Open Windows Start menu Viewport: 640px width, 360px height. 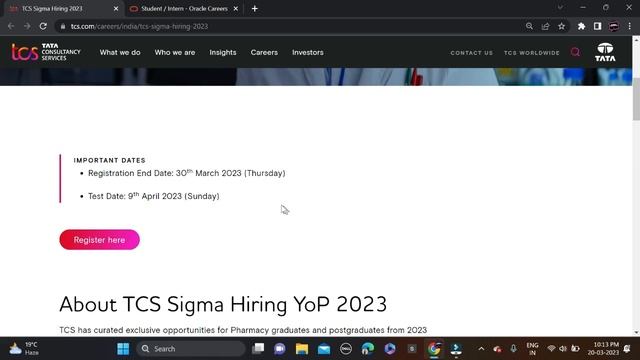pyautogui.click(x=123, y=349)
